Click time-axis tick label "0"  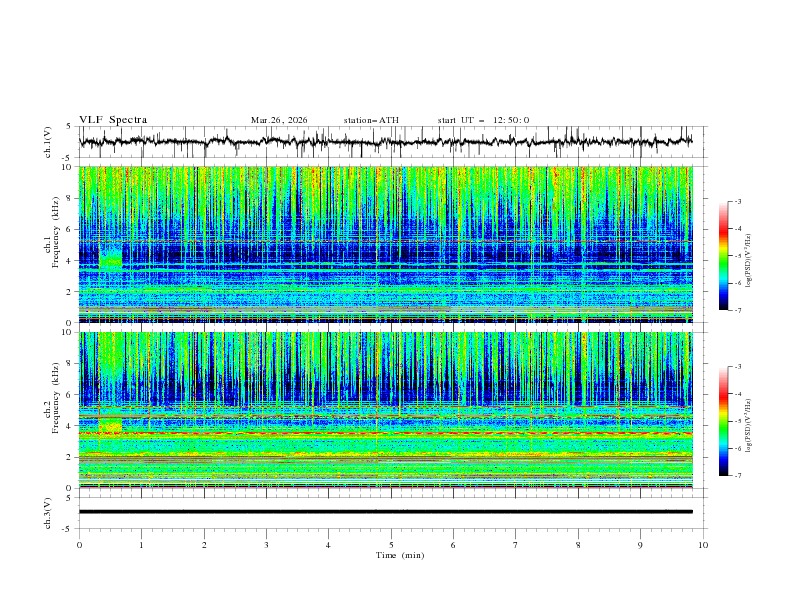coord(79,545)
